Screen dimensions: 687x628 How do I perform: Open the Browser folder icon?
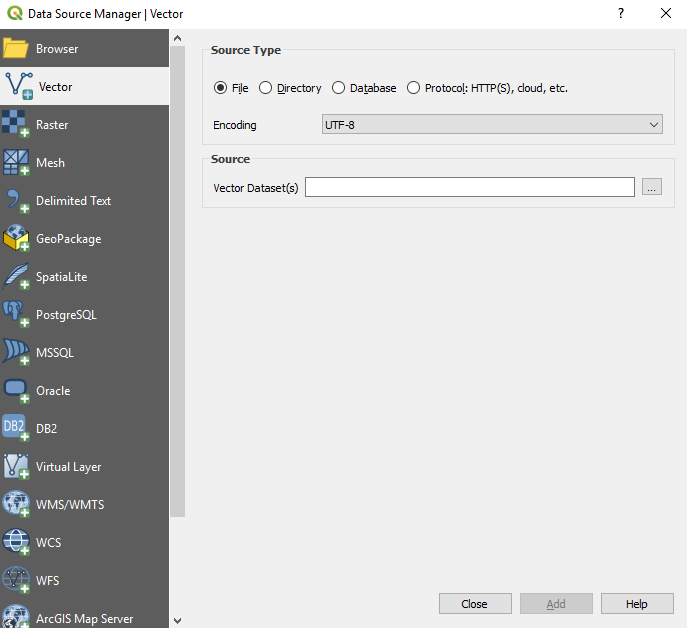[16, 48]
